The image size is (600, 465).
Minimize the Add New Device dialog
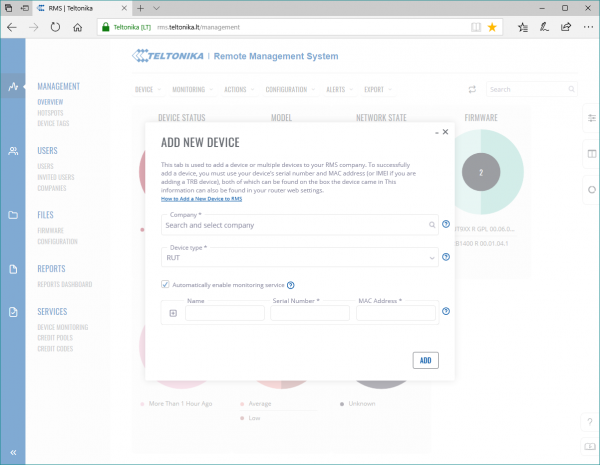(437, 133)
